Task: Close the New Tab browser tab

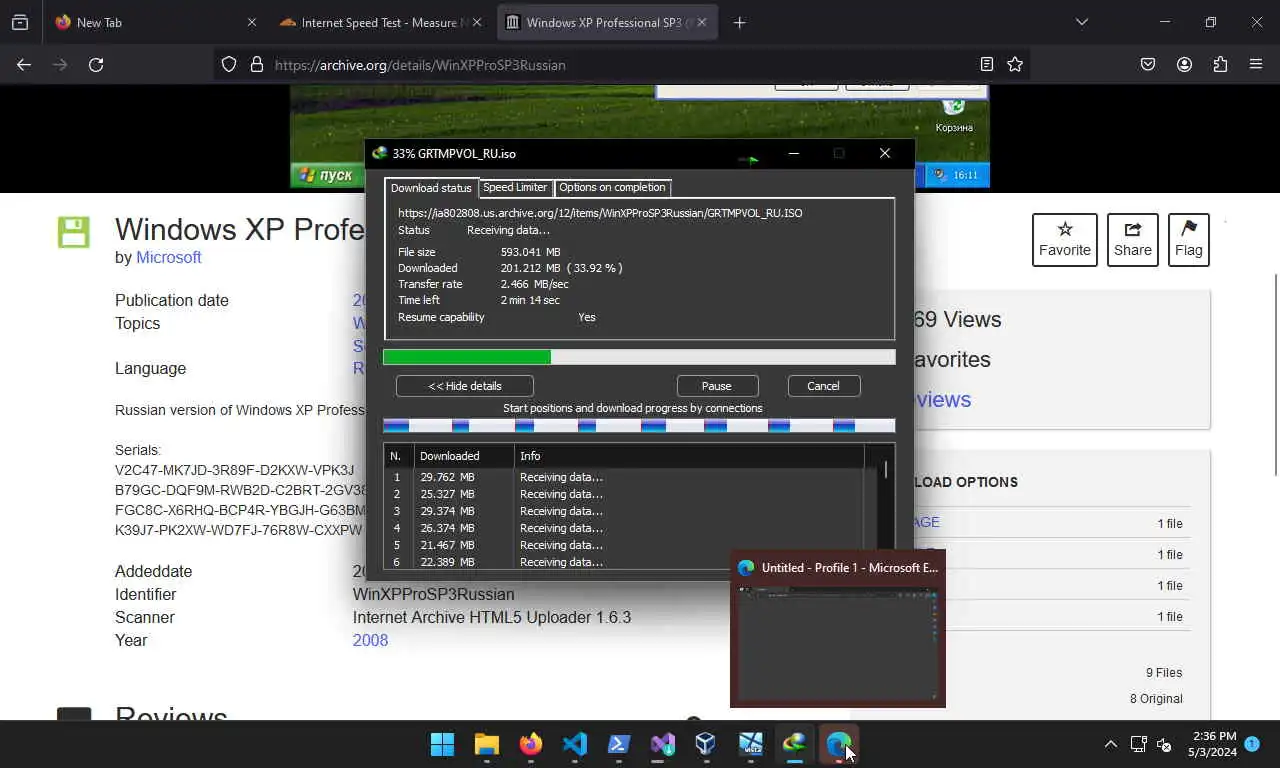Action: [251, 22]
